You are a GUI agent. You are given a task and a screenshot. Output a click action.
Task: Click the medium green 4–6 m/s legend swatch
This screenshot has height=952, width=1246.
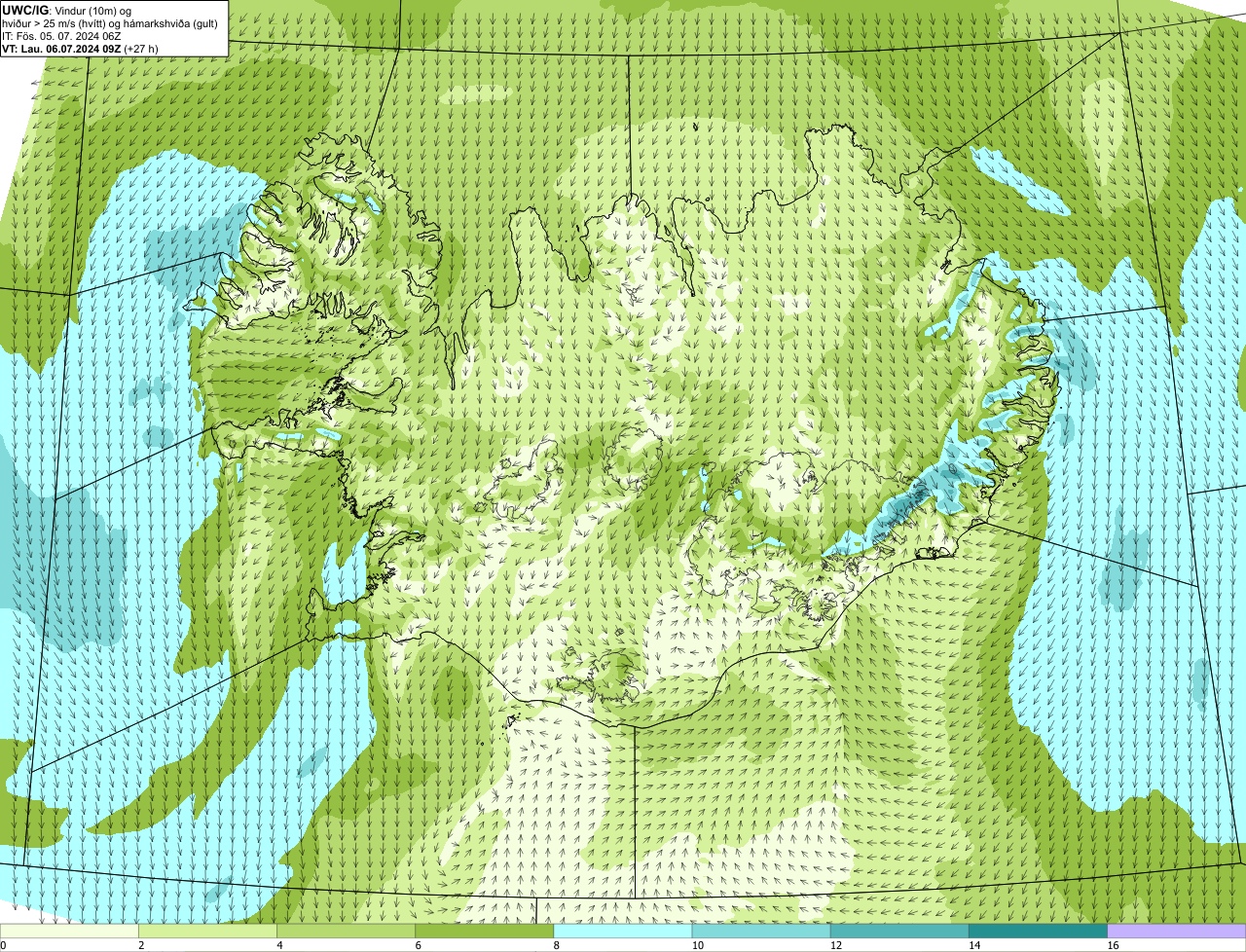[347, 932]
